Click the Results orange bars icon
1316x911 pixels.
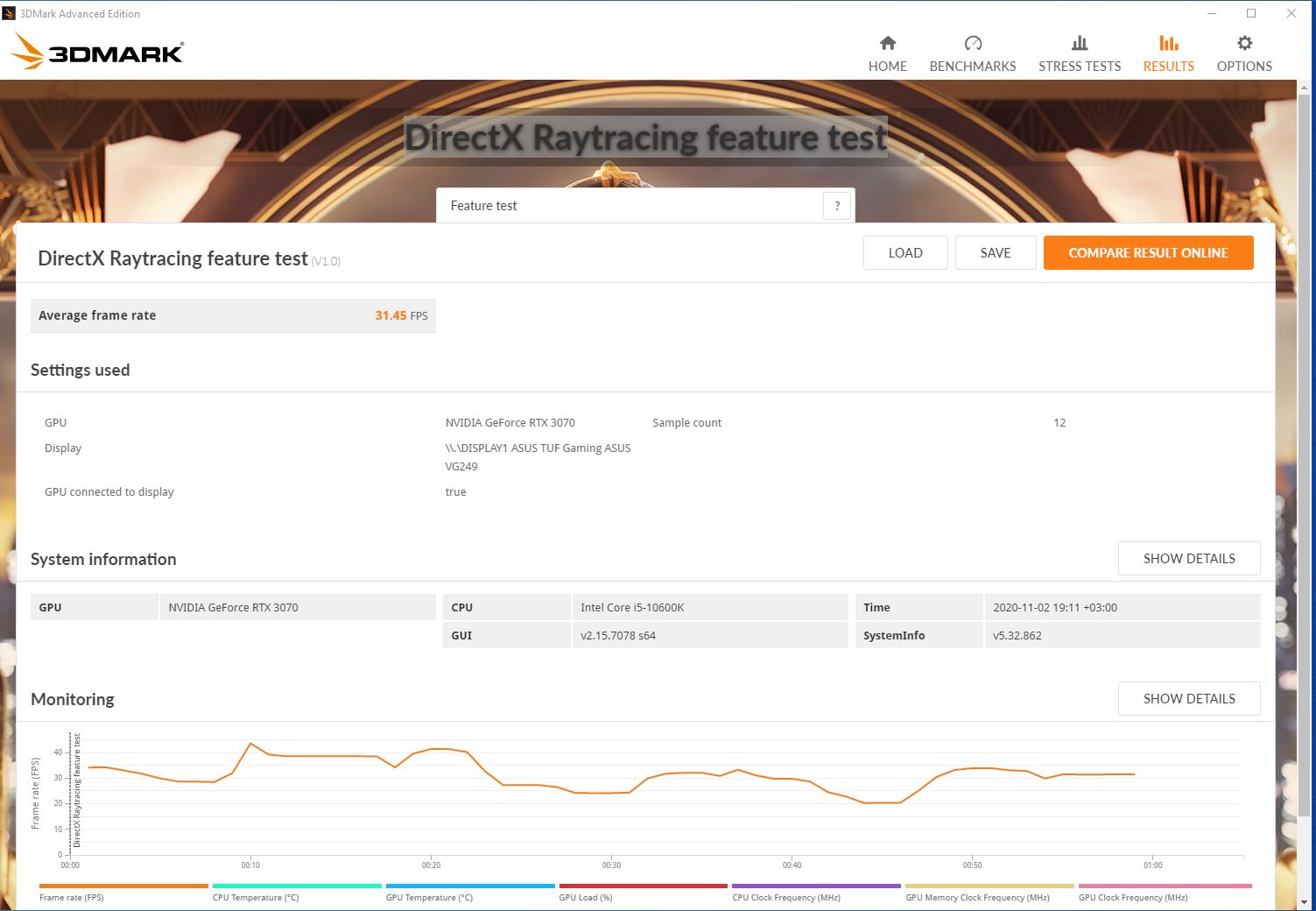[x=1168, y=43]
